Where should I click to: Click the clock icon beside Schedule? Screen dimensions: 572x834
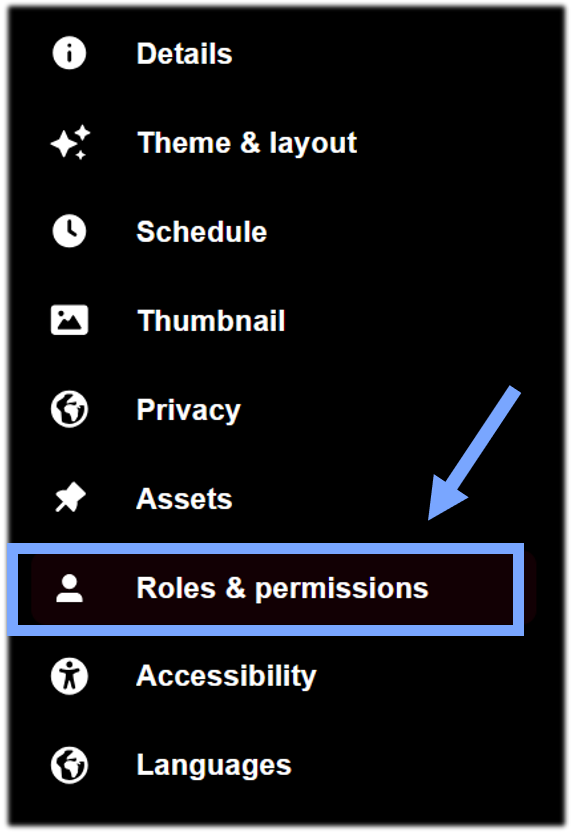[69, 231]
